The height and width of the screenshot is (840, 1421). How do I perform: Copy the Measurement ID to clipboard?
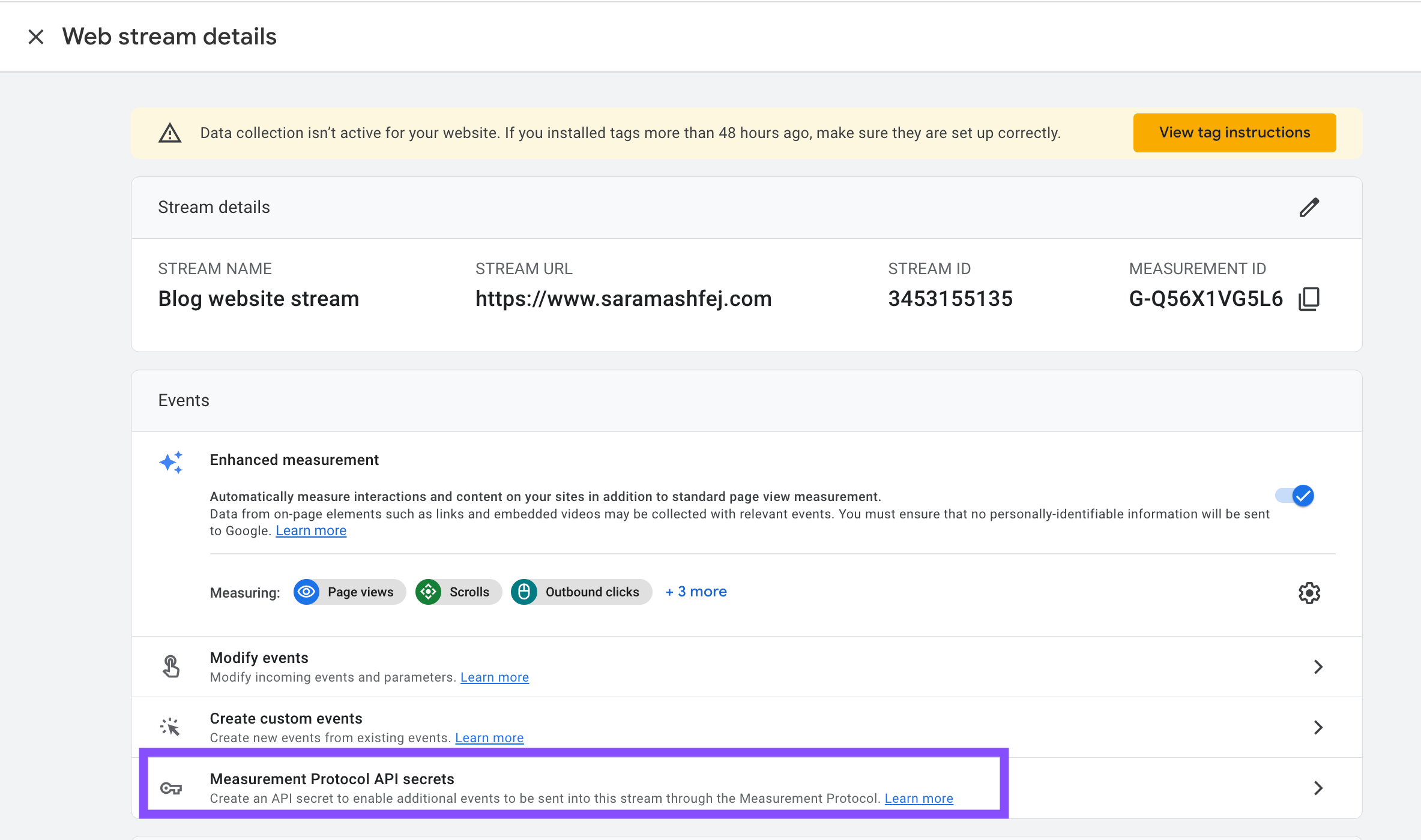point(1309,299)
